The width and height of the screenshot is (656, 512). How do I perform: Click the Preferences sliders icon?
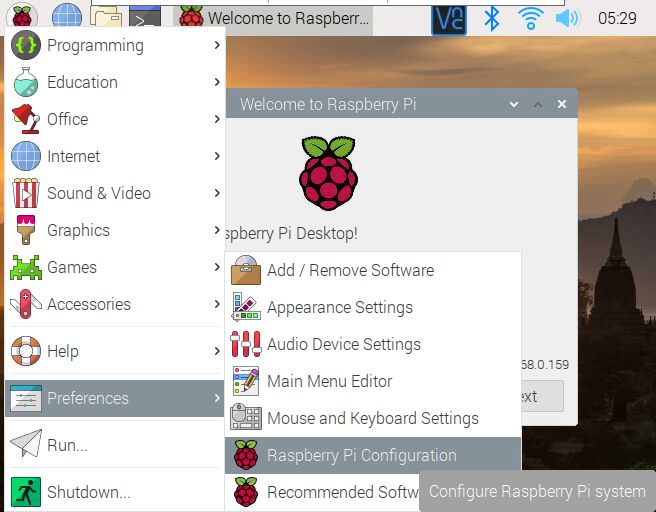point(26,398)
